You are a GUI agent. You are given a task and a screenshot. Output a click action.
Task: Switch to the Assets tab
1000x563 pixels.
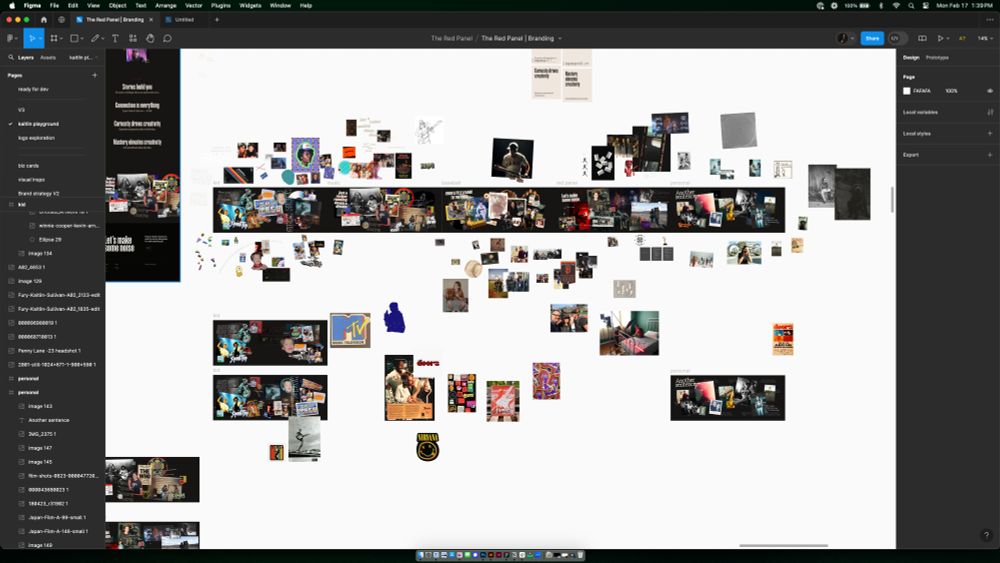pos(48,57)
